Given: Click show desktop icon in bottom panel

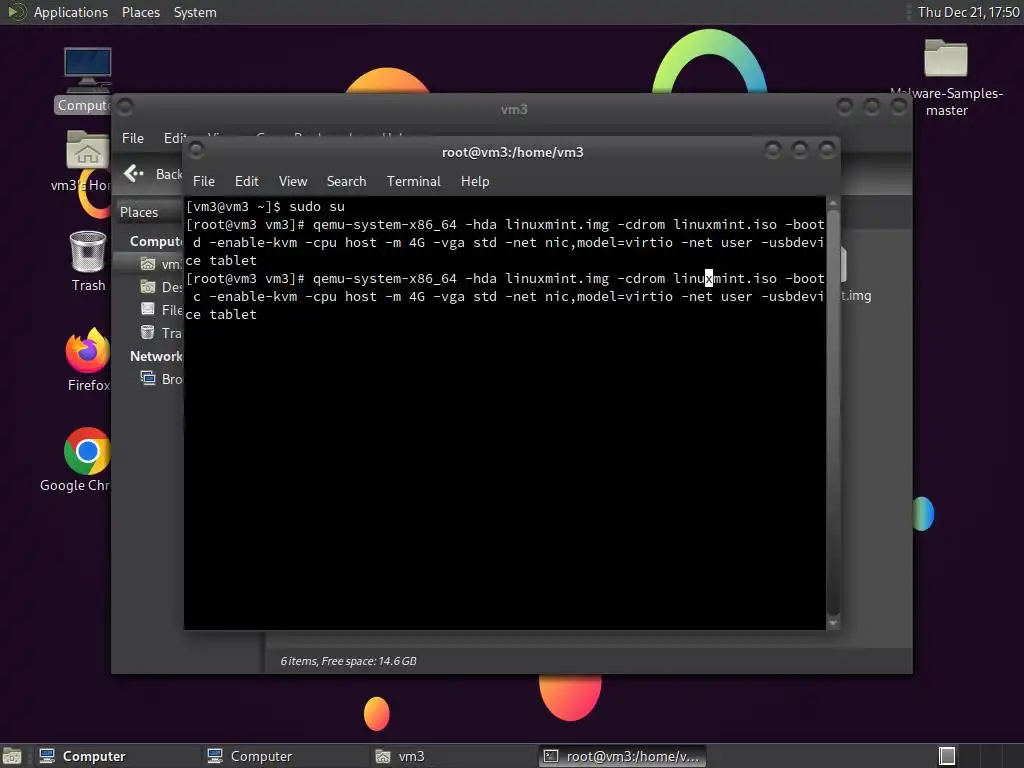Looking at the screenshot, I should click(x=12, y=756).
